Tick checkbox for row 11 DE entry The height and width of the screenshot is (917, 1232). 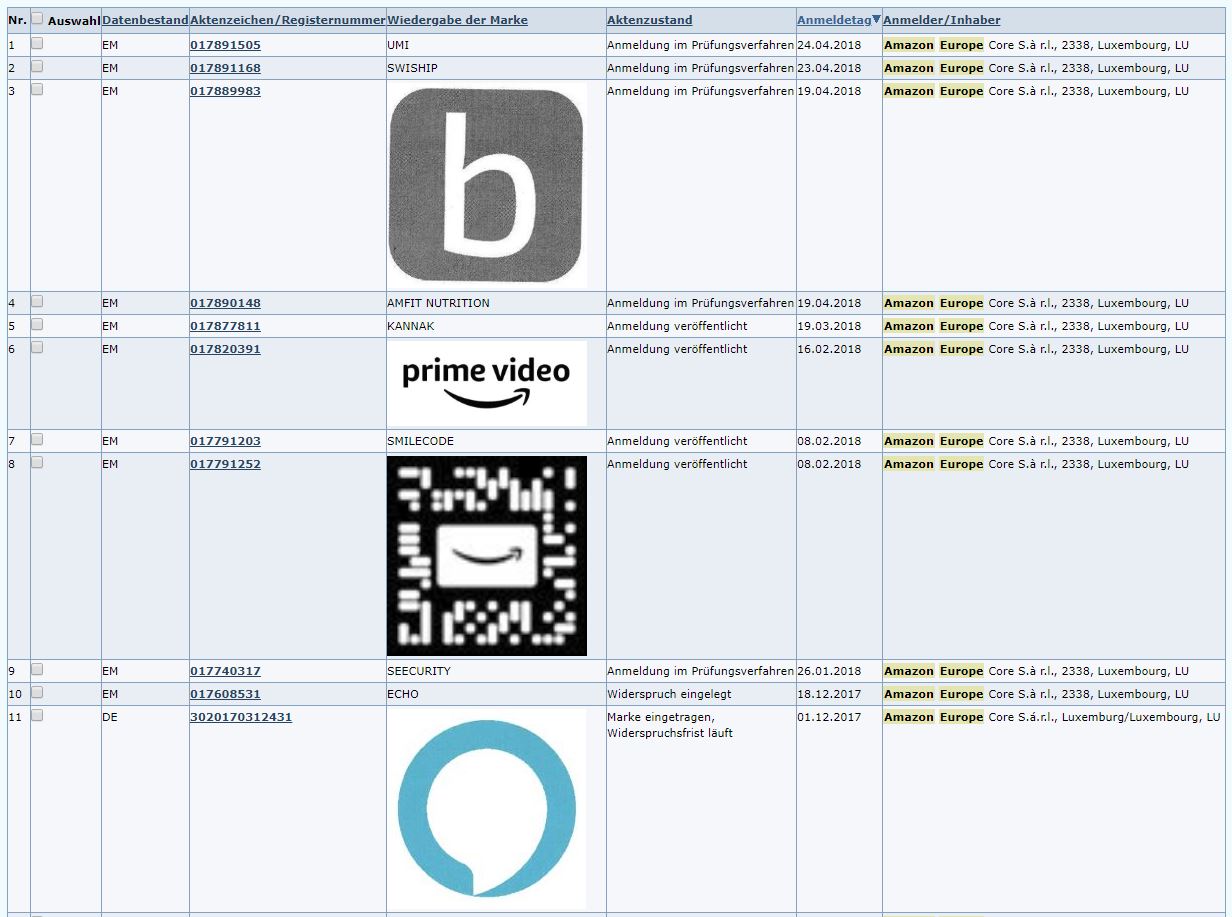click(x=37, y=715)
